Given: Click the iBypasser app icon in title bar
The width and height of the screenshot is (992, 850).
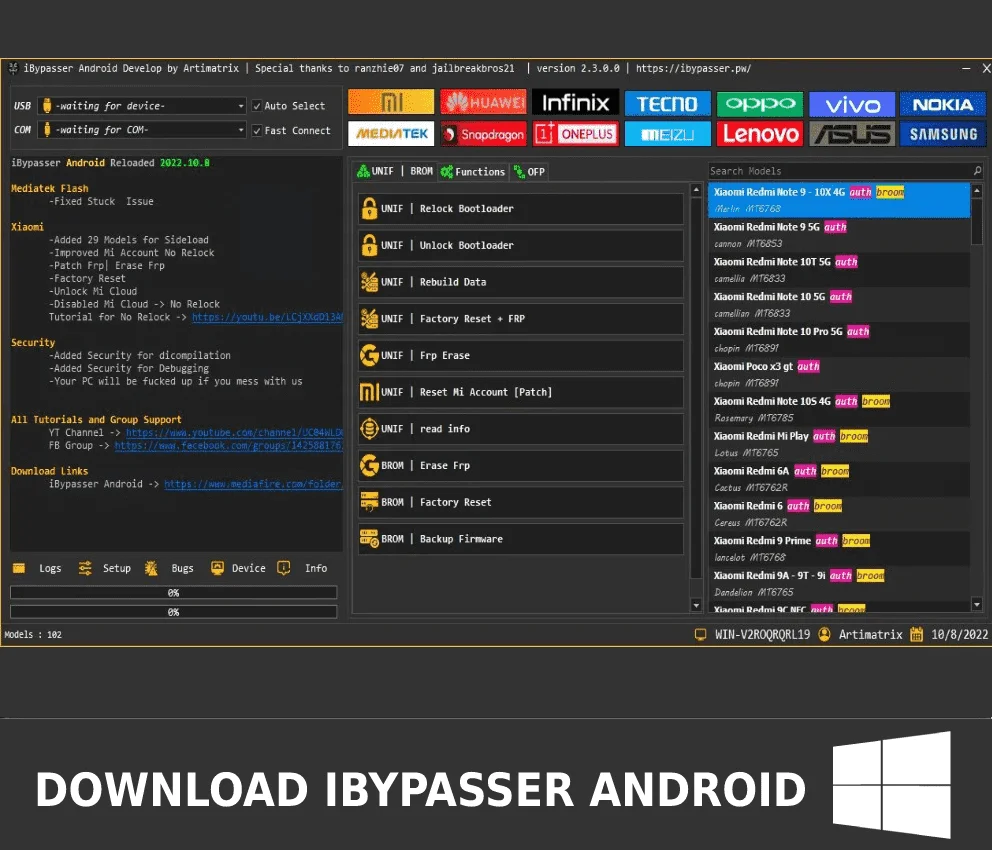Looking at the screenshot, I should tap(13, 68).
